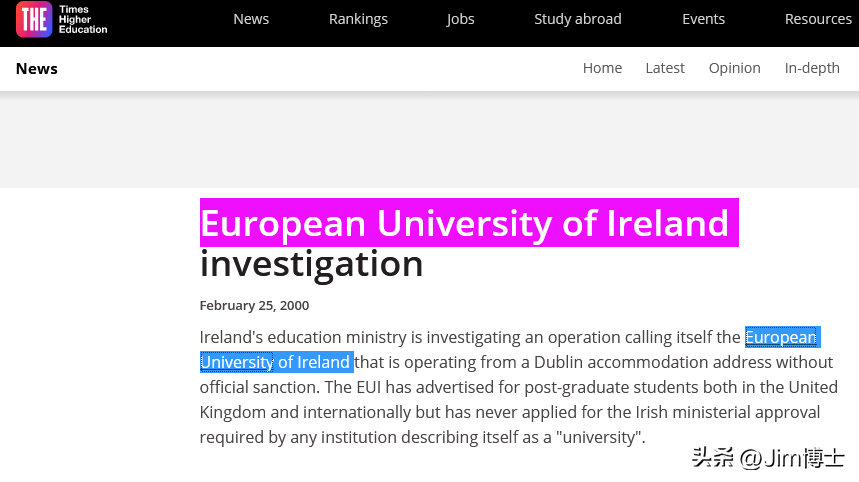Select Events in the top navigation
Image resolution: width=859 pixels, height=482 pixels.
tap(703, 19)
